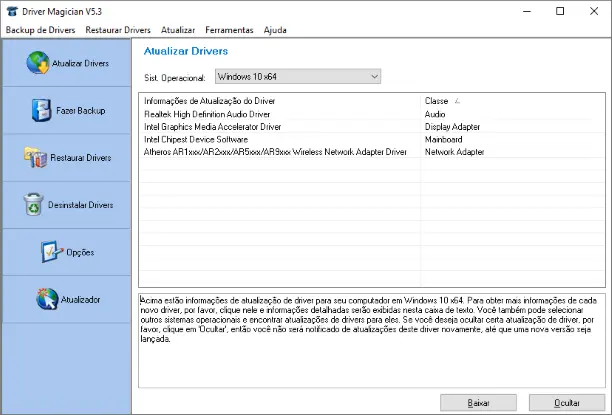Click the Atualizar Drivers globe icon
Viewport: 612px width, 415px height.
(38, 62)
